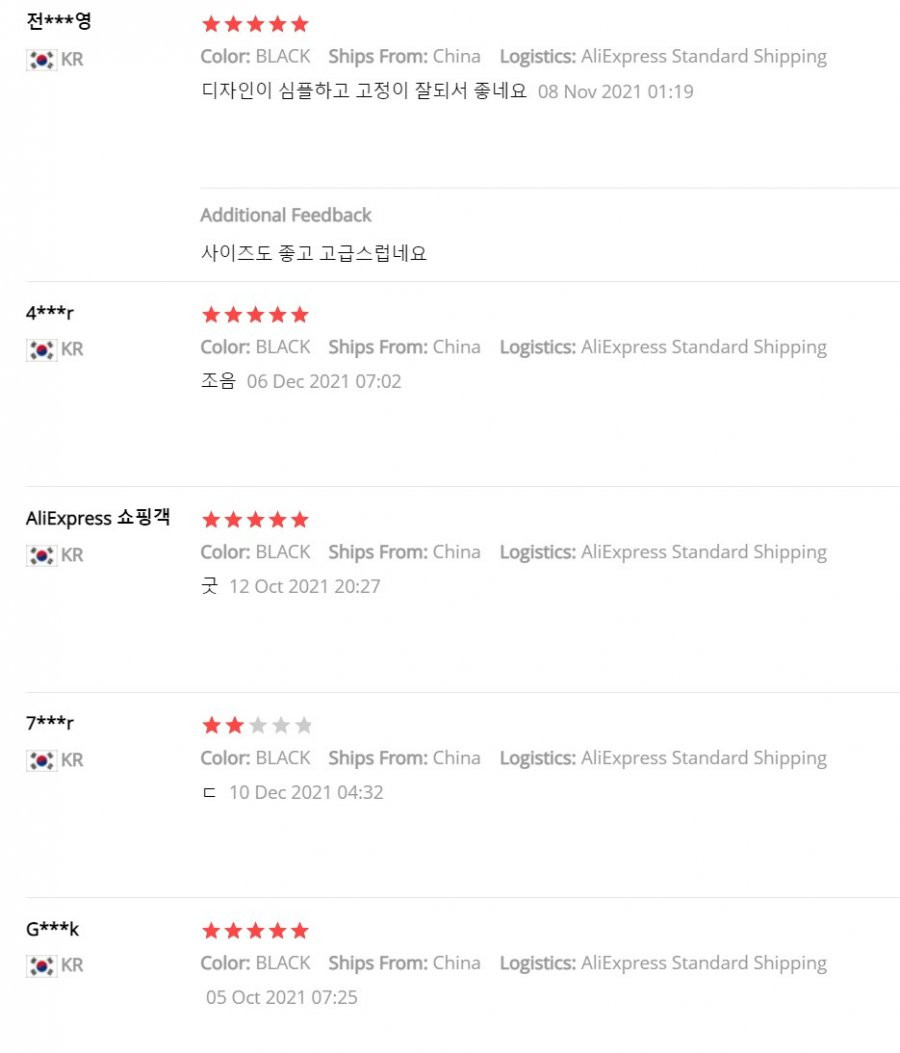Click the five-star rating of G***k's review

click(255, 931)
